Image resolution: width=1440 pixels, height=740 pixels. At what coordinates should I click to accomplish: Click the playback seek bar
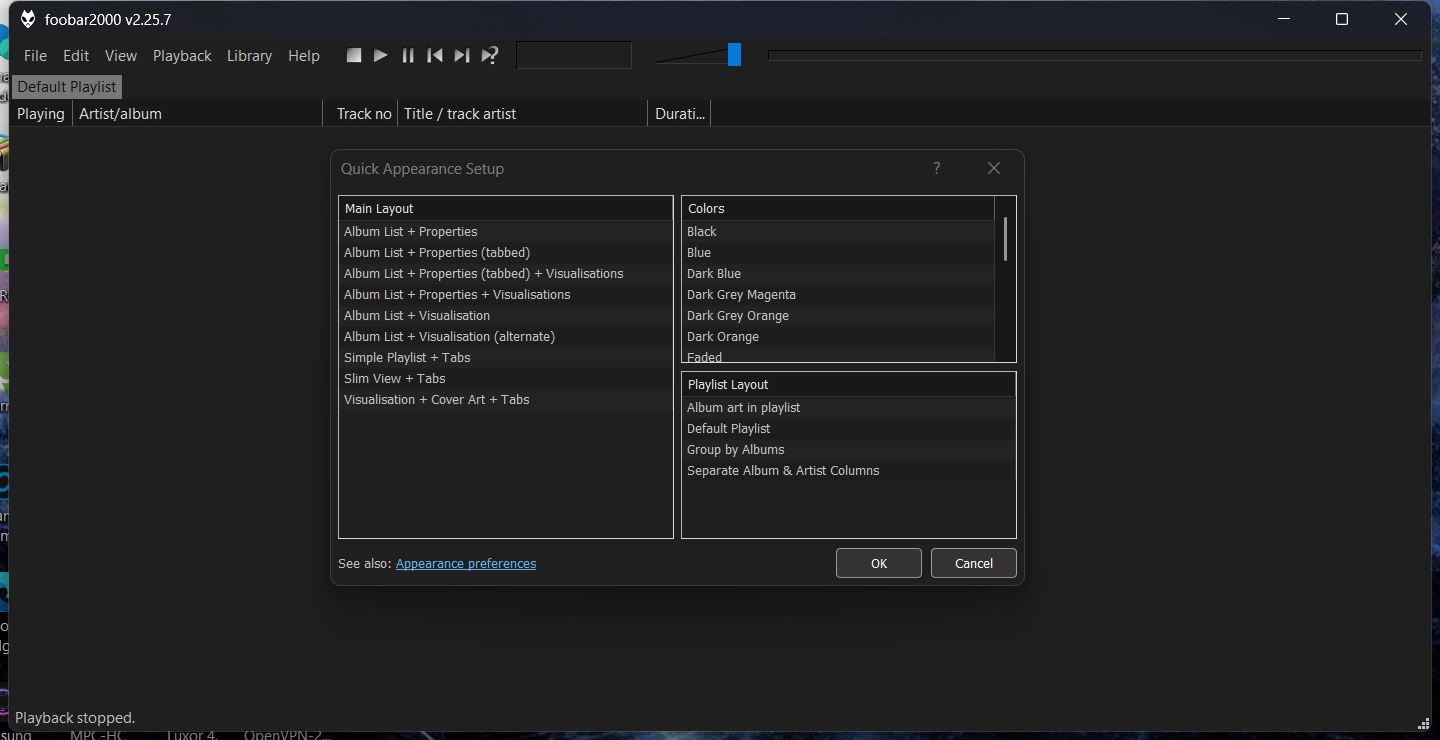coord(1095,56)
